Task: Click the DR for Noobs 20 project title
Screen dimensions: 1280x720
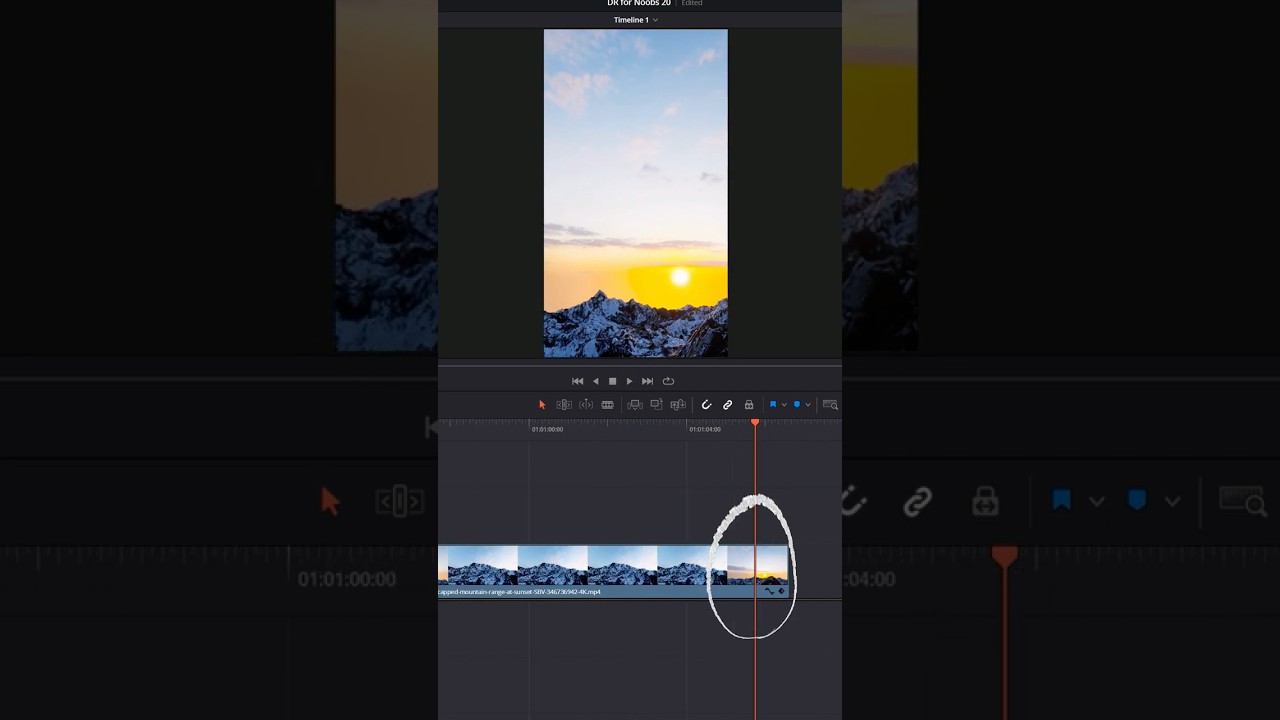Action: coord(639,3)
